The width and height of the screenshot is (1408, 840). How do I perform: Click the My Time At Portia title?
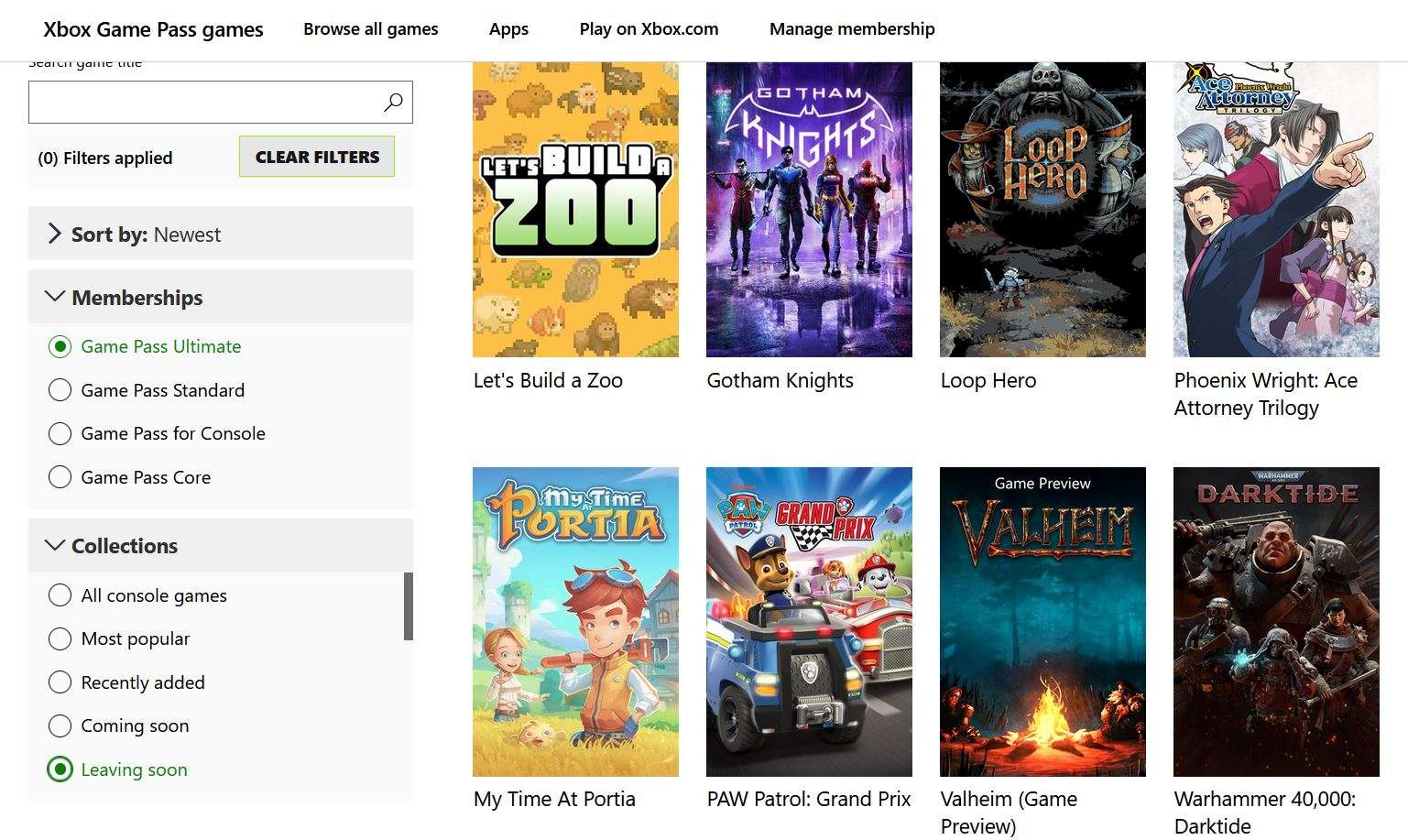coord(554,799)
